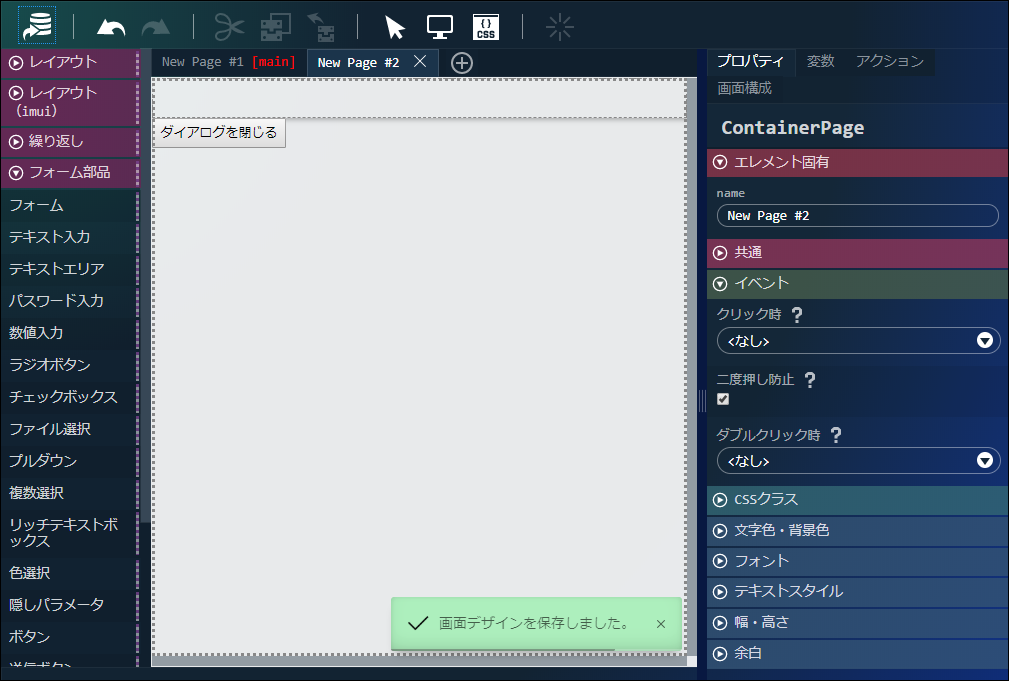
Task: Open the 画面構成 sub-tab
Action: click(x=745, y=88)
